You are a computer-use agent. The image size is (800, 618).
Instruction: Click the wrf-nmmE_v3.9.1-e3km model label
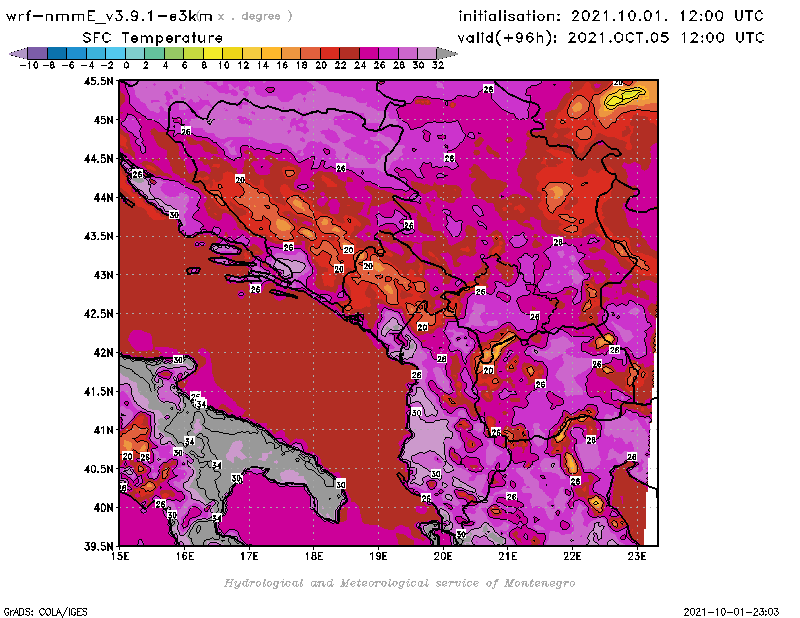click(108, 16)
